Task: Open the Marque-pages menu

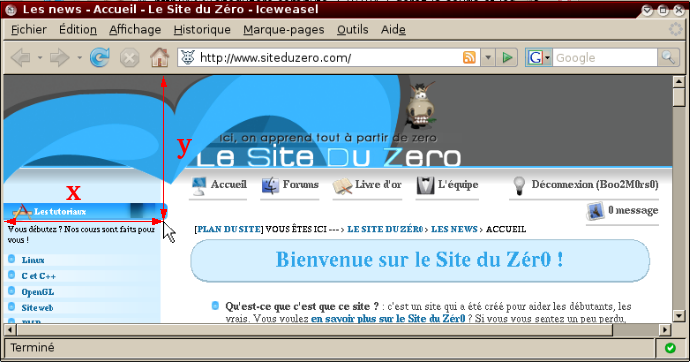Action: coord(284,30)
